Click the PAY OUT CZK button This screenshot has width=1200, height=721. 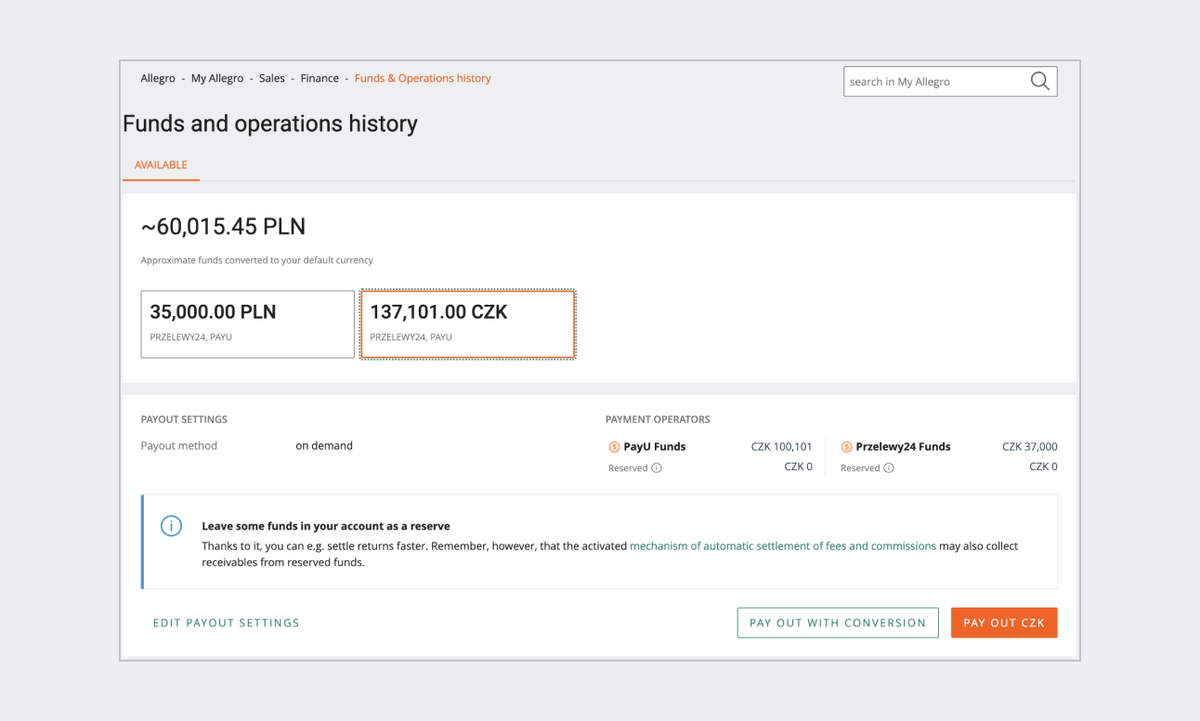[1004, 622]
